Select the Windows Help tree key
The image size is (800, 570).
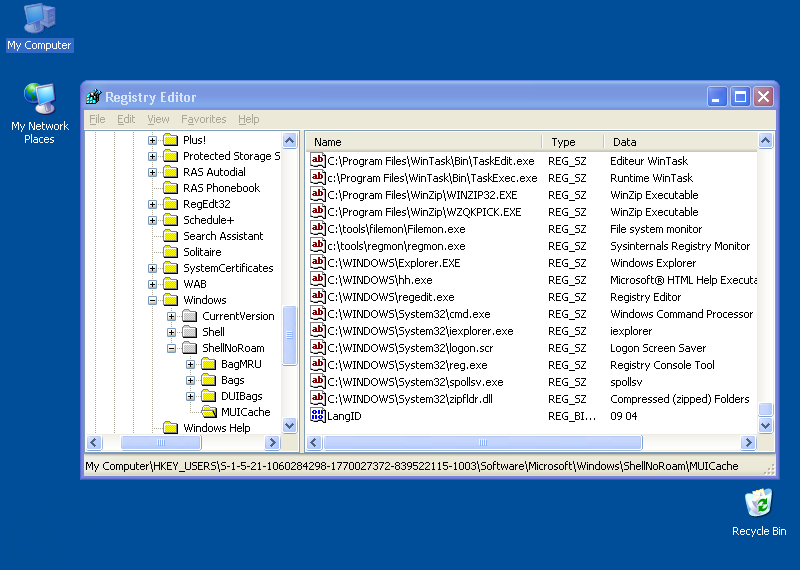click(217, 428)
